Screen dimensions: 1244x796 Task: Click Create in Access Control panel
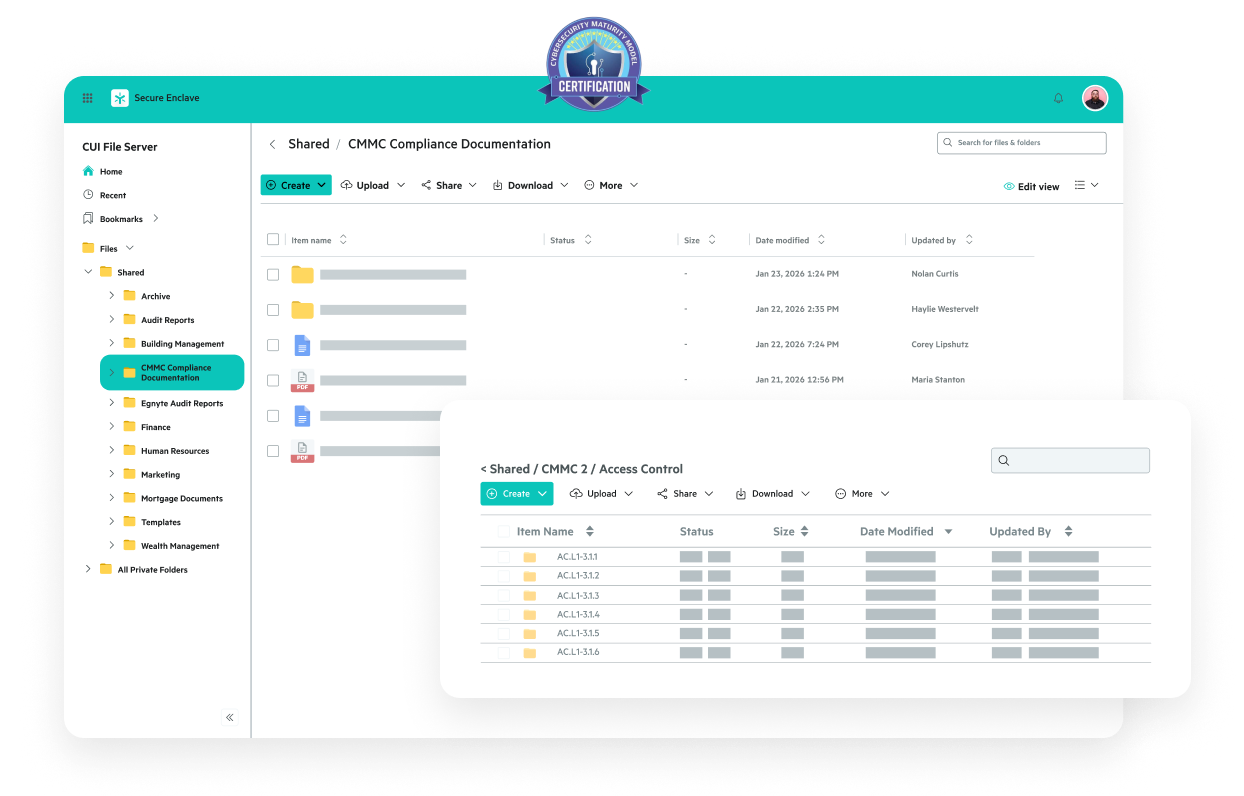coord(516,493)
